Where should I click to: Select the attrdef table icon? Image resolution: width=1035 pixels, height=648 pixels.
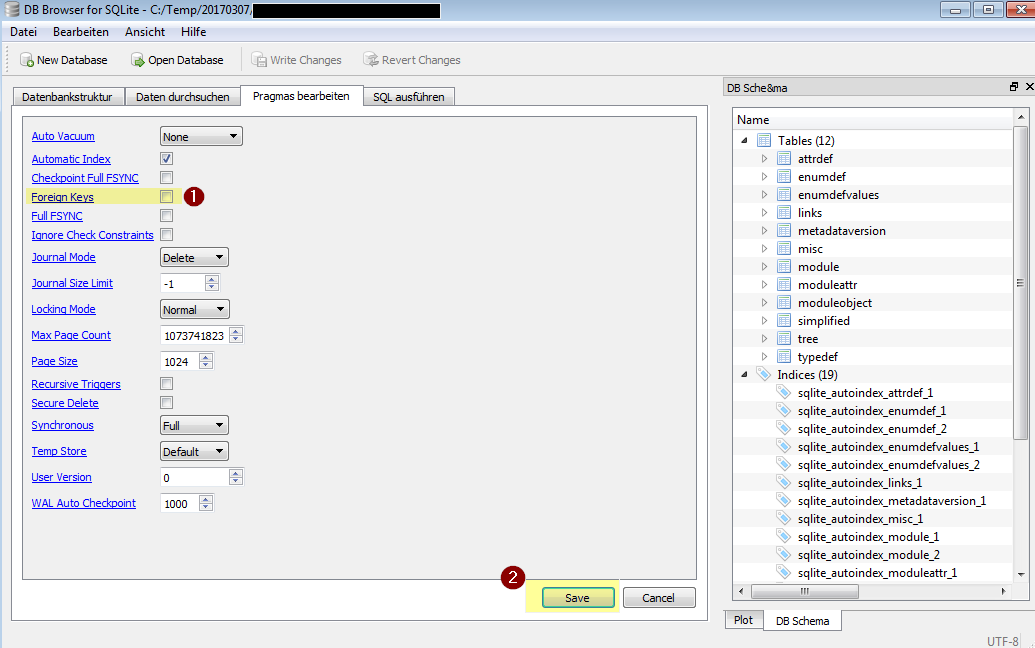[785, 159]
